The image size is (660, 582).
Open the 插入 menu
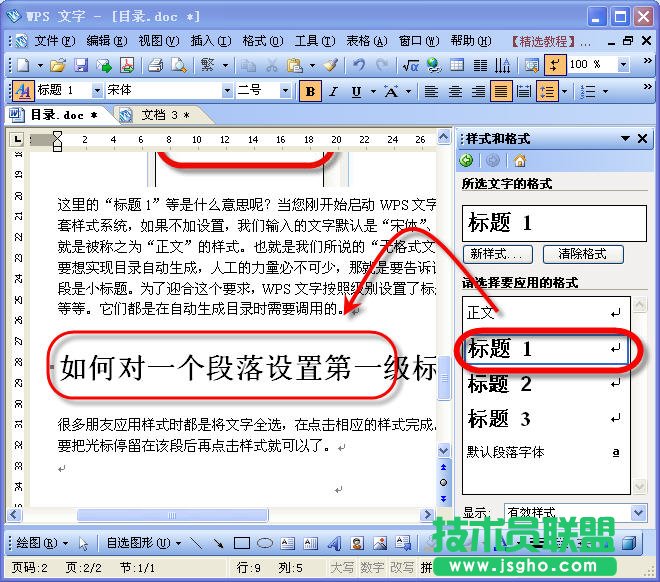210,41
